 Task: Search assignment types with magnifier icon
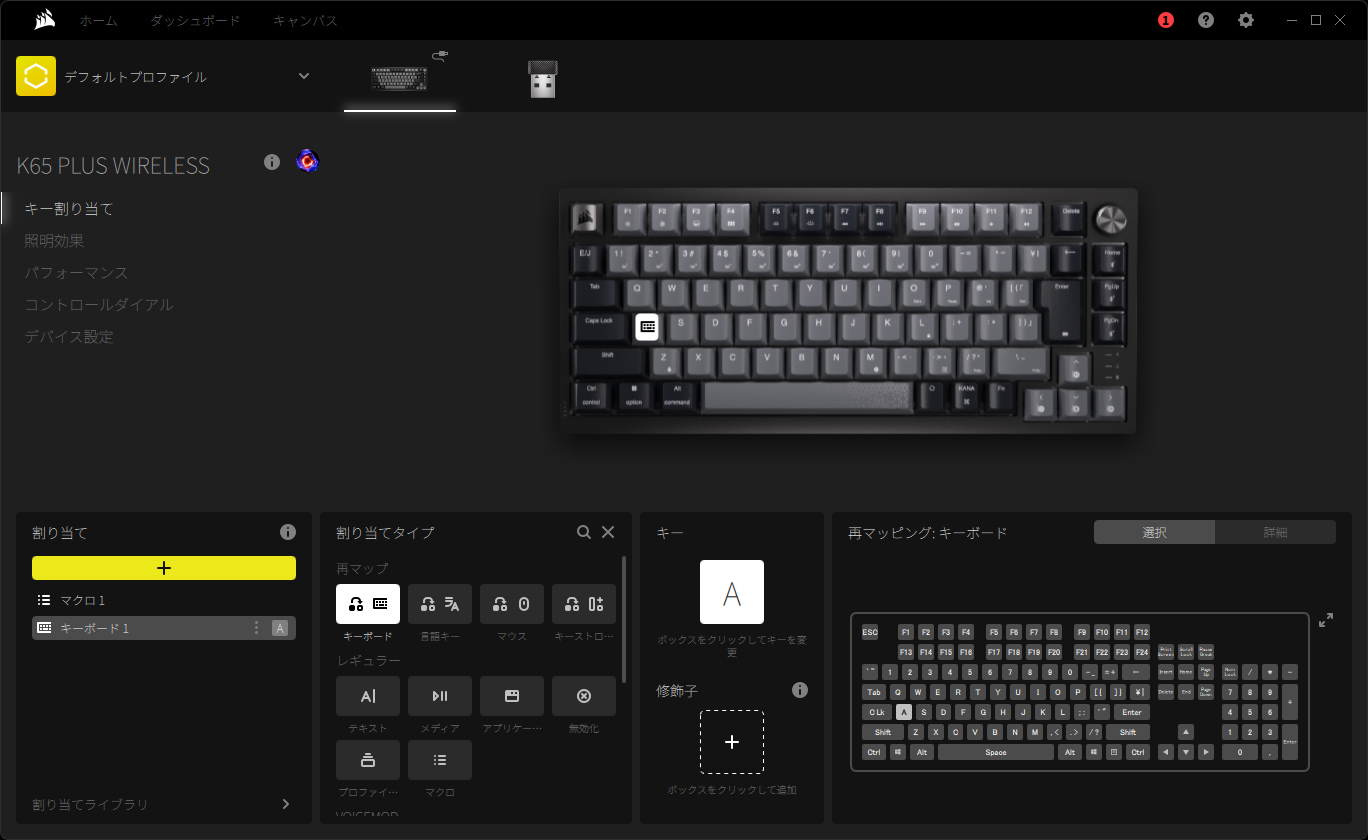584,532
